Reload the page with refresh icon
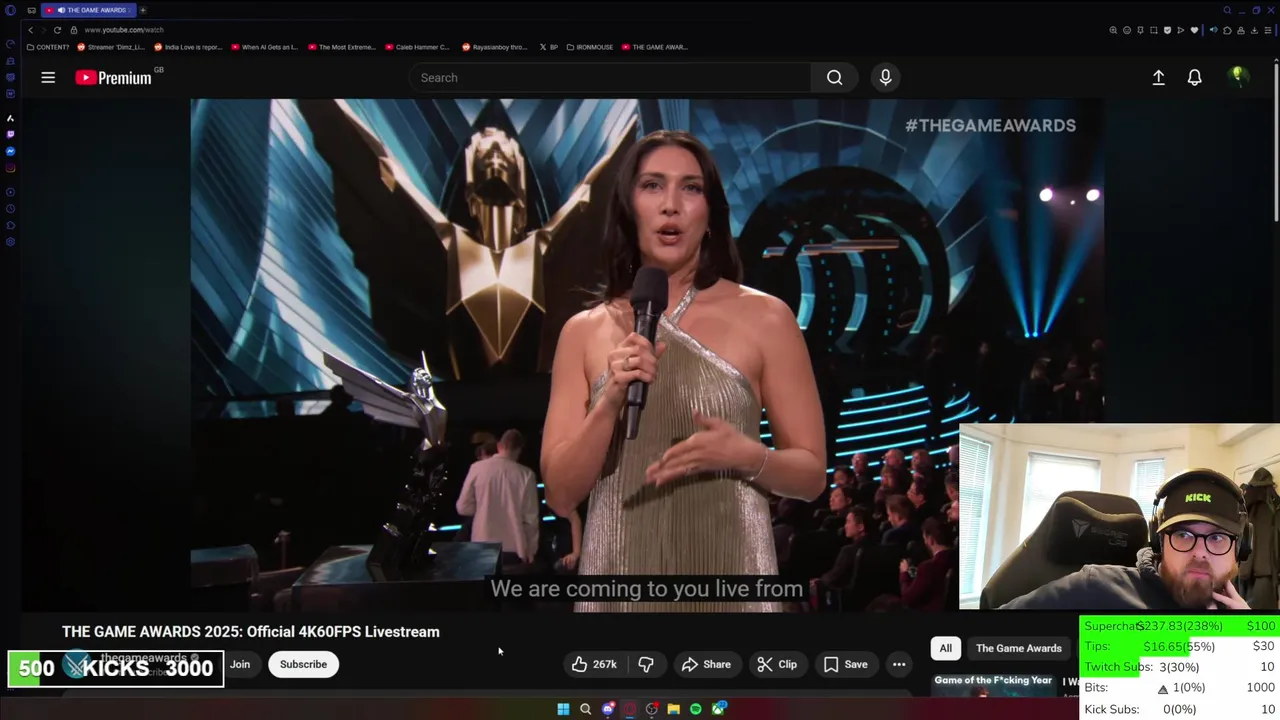Viewport: 1280px width, 720px height. (57, 30)
